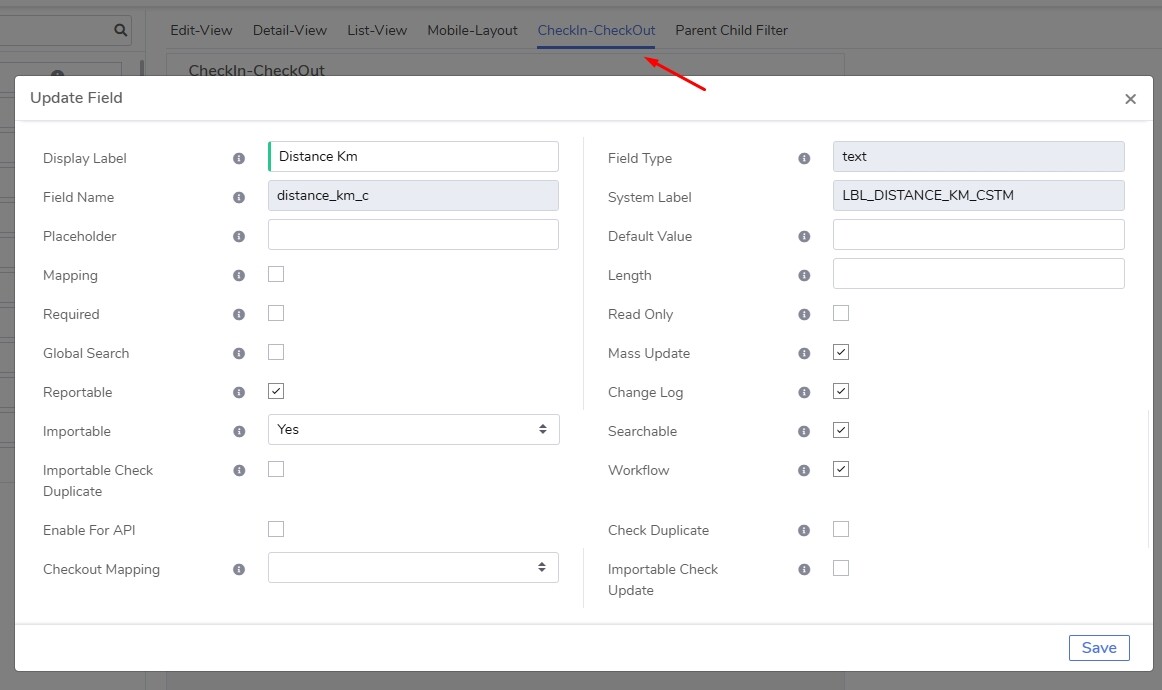
Task: Click the info icon next to Field Type
Action: tap(804, 158)
